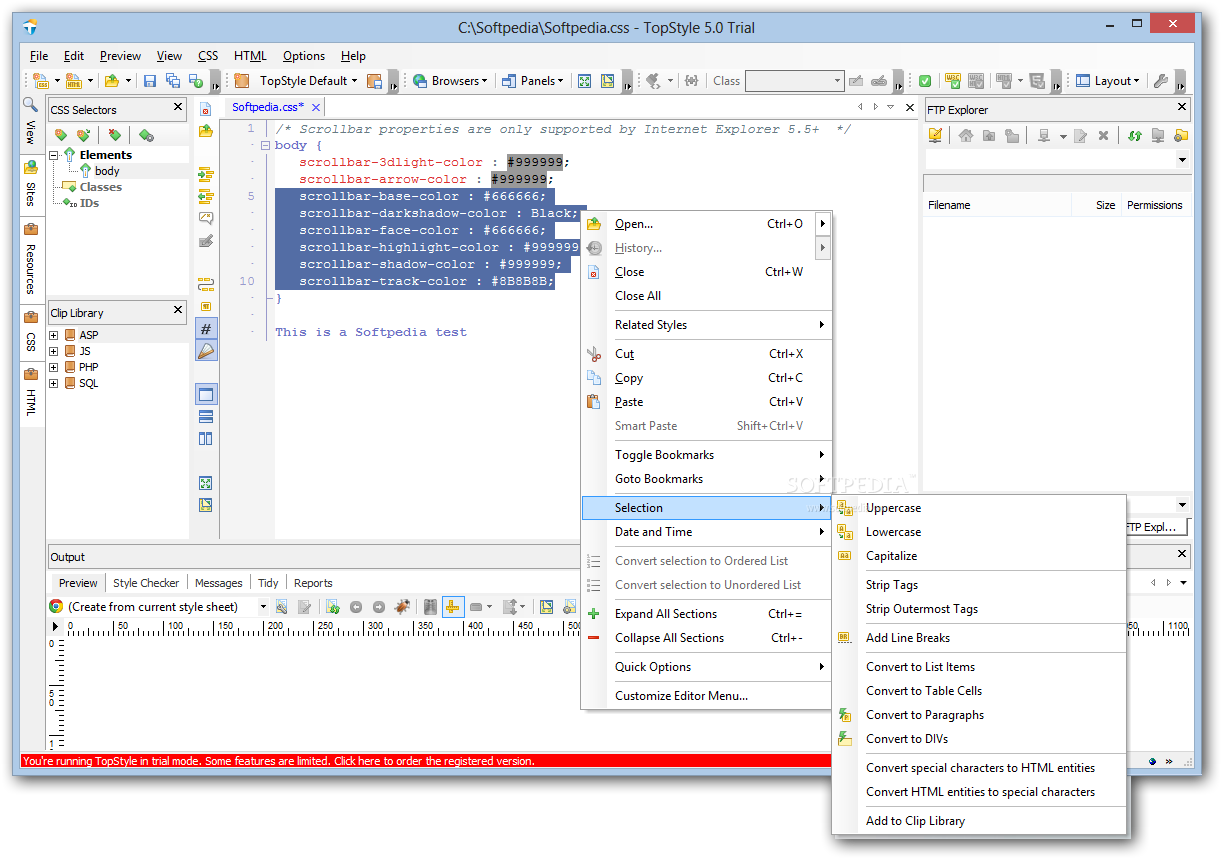Click the refresh preview icon
This screenshot has height=859, width=1222.
(332, 607)
